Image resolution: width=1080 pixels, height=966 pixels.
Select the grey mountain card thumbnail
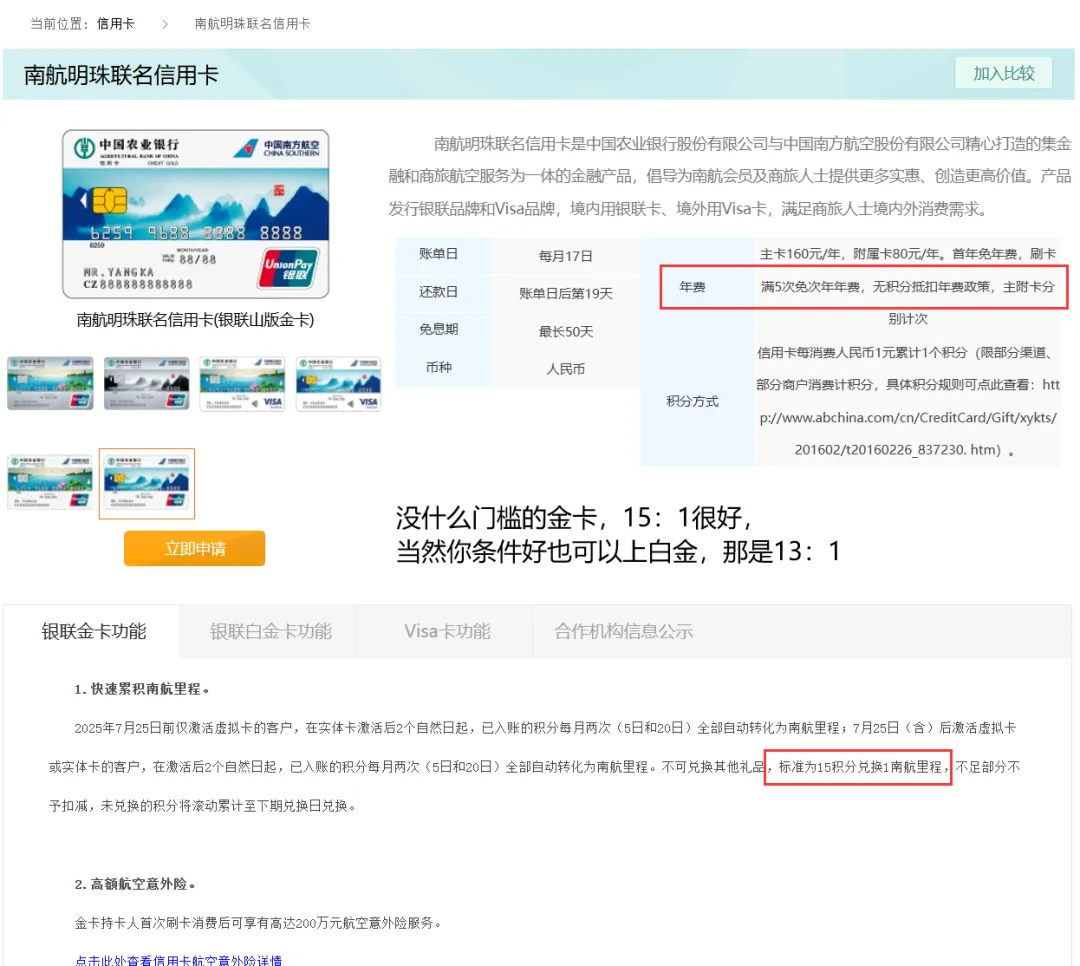[x=147, y=383]
